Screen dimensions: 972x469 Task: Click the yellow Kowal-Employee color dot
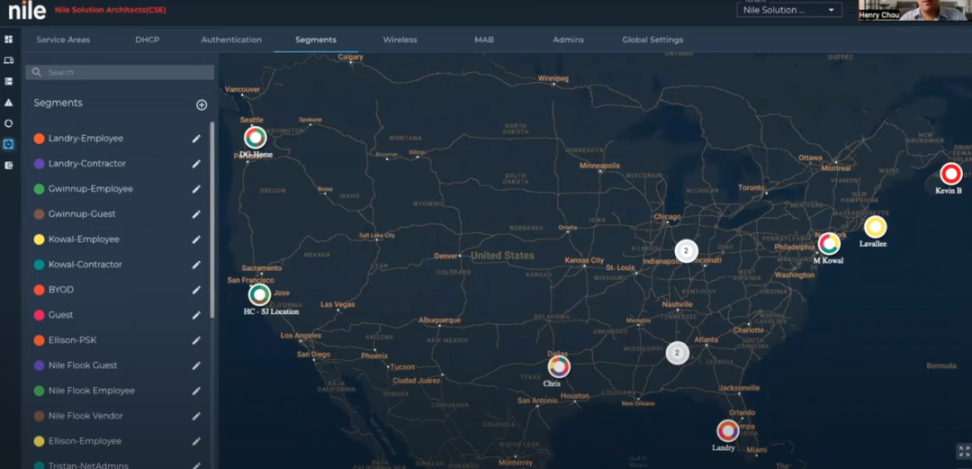(39, 240)
